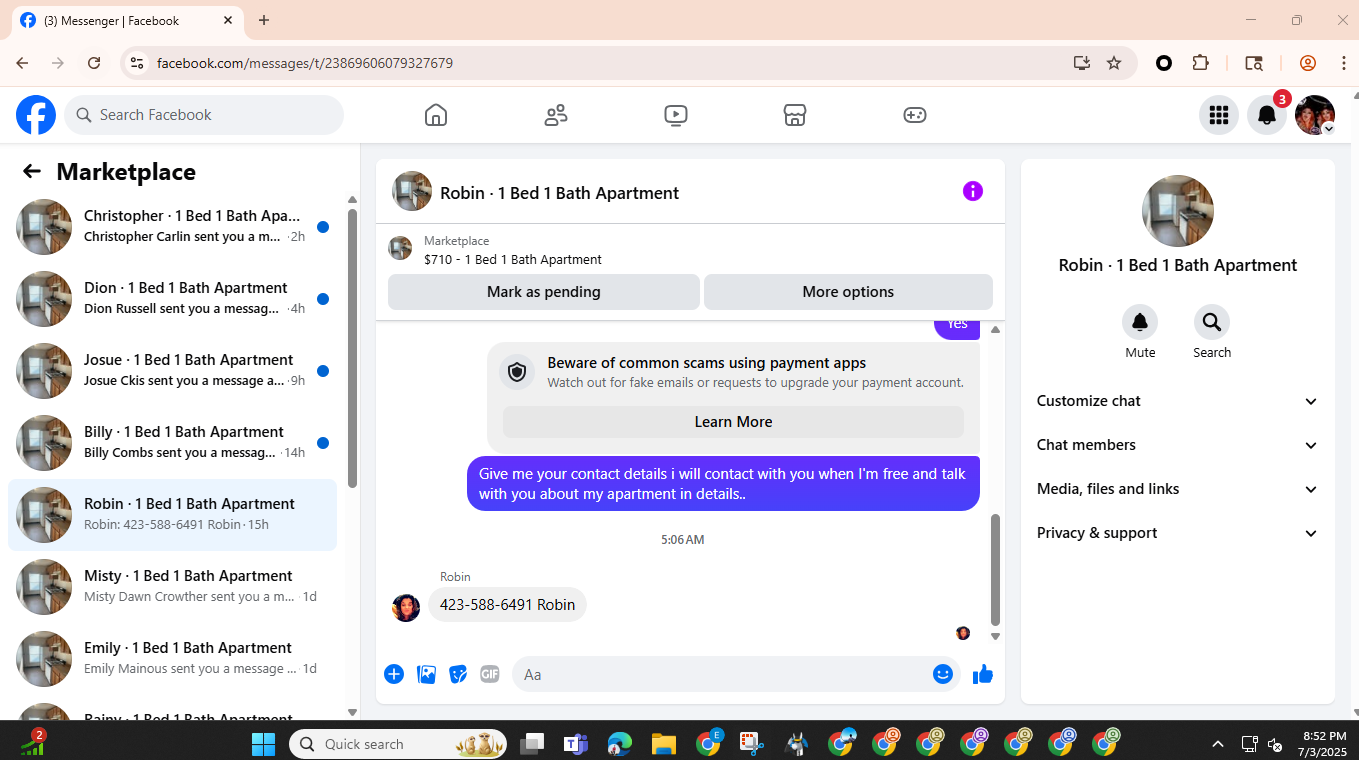The height and width of the screenshot is (760, 1359).
Task: Expand Chat members section
Action: point(1178,445)
